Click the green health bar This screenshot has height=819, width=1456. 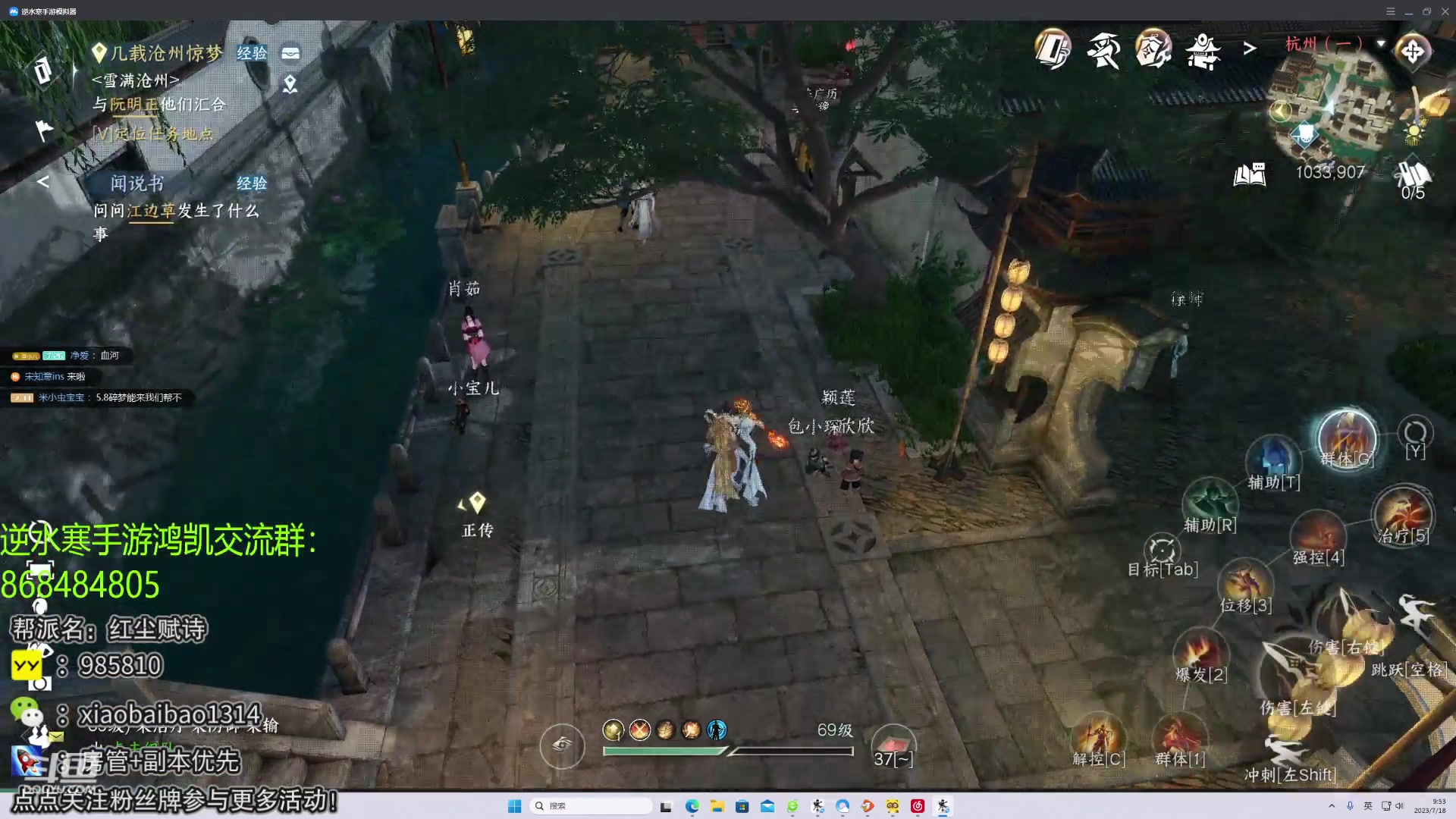pyautogui.click(x=664, y=752)
